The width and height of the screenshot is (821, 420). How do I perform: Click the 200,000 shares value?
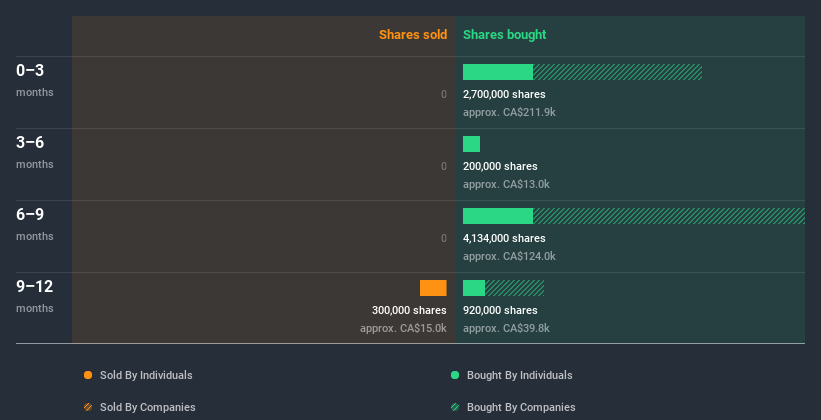tap(500, 167)
